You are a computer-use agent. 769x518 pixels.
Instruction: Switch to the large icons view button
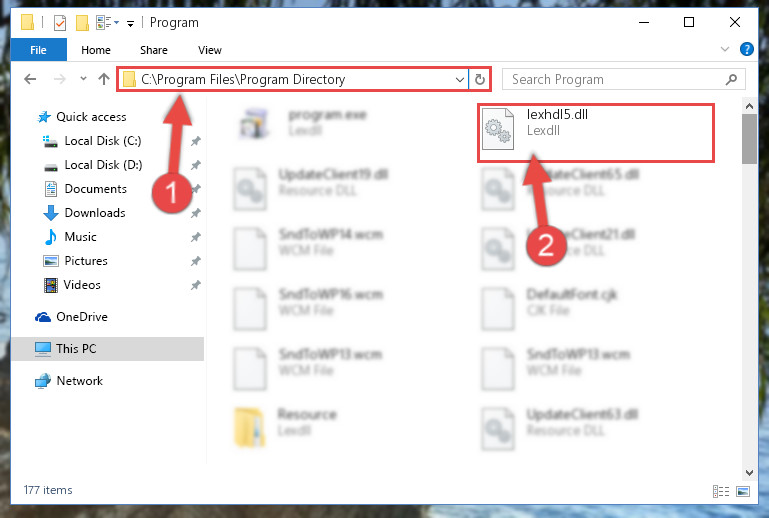(x=743, y=491)
